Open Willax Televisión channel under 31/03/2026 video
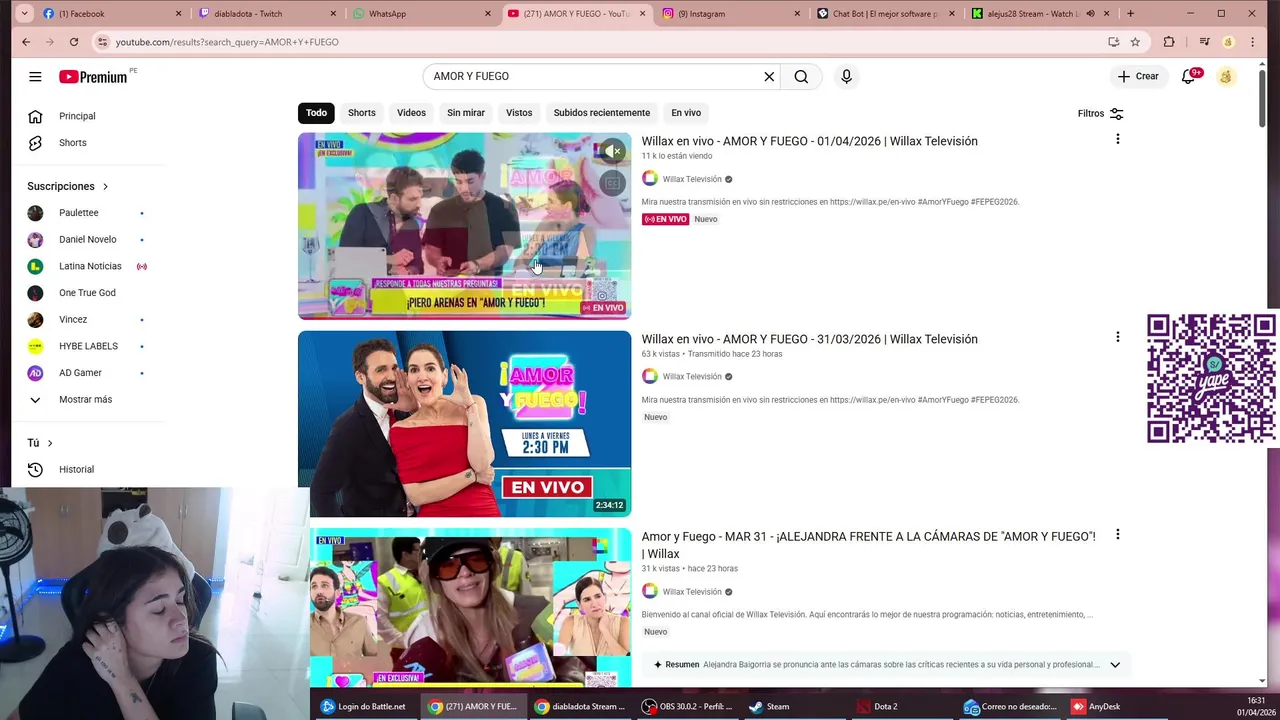This screenshot has height=720, width=1280. click(x=692, y=377)
